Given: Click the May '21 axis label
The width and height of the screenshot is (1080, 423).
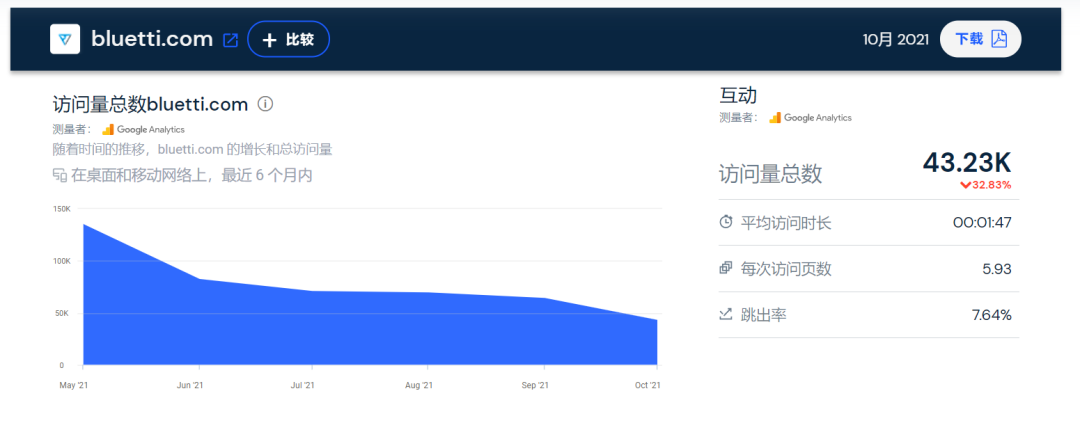Looking at the screenshot, I should pos(74,386).
